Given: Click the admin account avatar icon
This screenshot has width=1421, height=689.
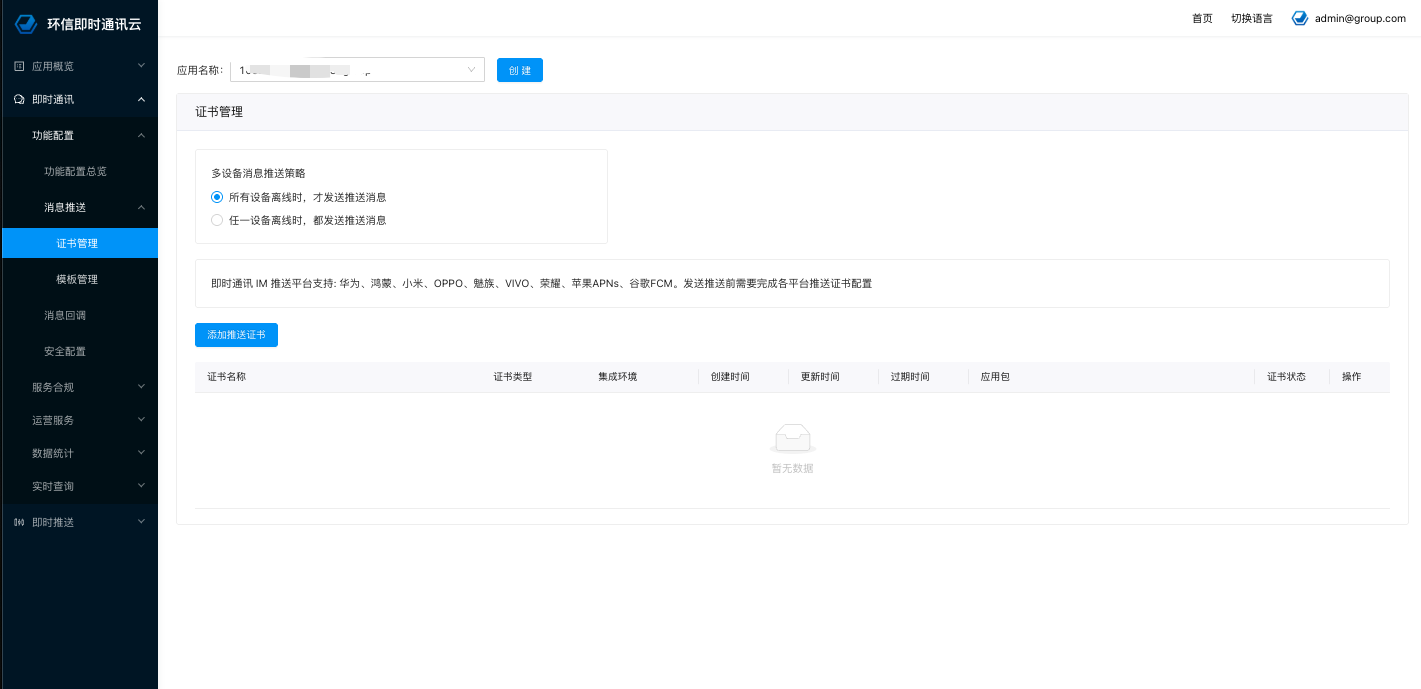Looking at the screenshot, I should [1300, 18].
